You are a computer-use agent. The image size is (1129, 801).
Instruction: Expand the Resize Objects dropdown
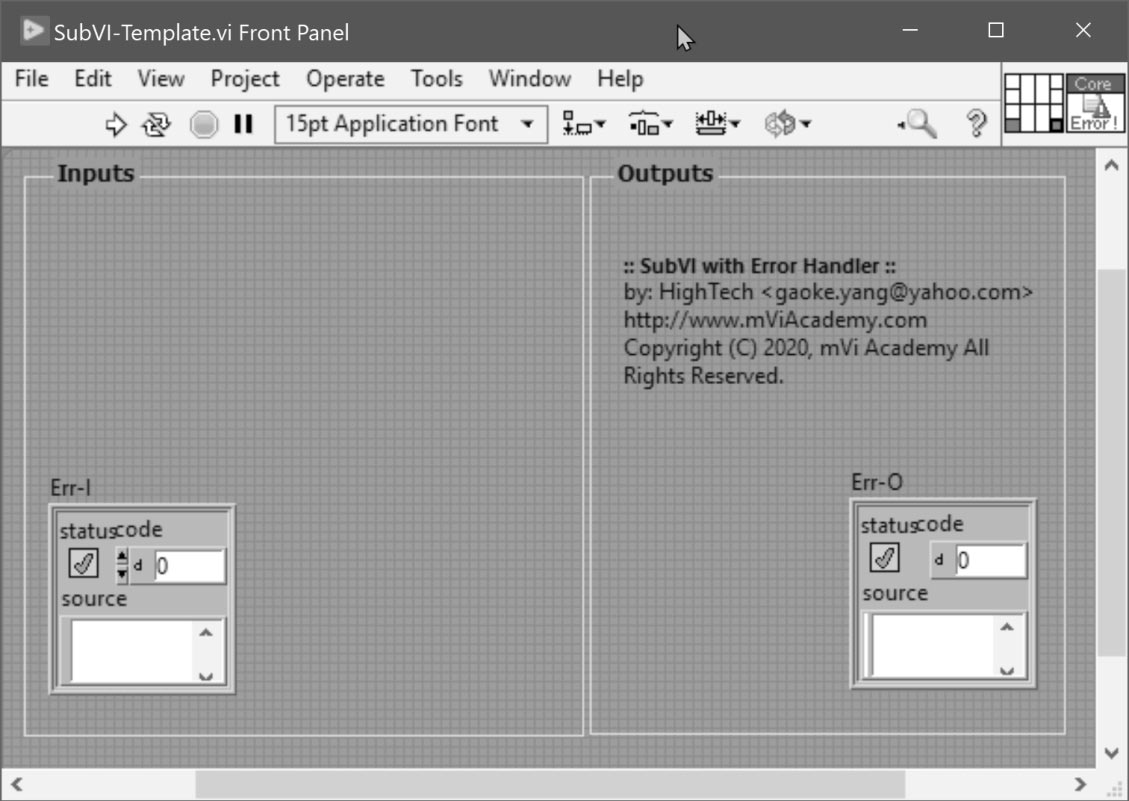[x=717, y=124]
